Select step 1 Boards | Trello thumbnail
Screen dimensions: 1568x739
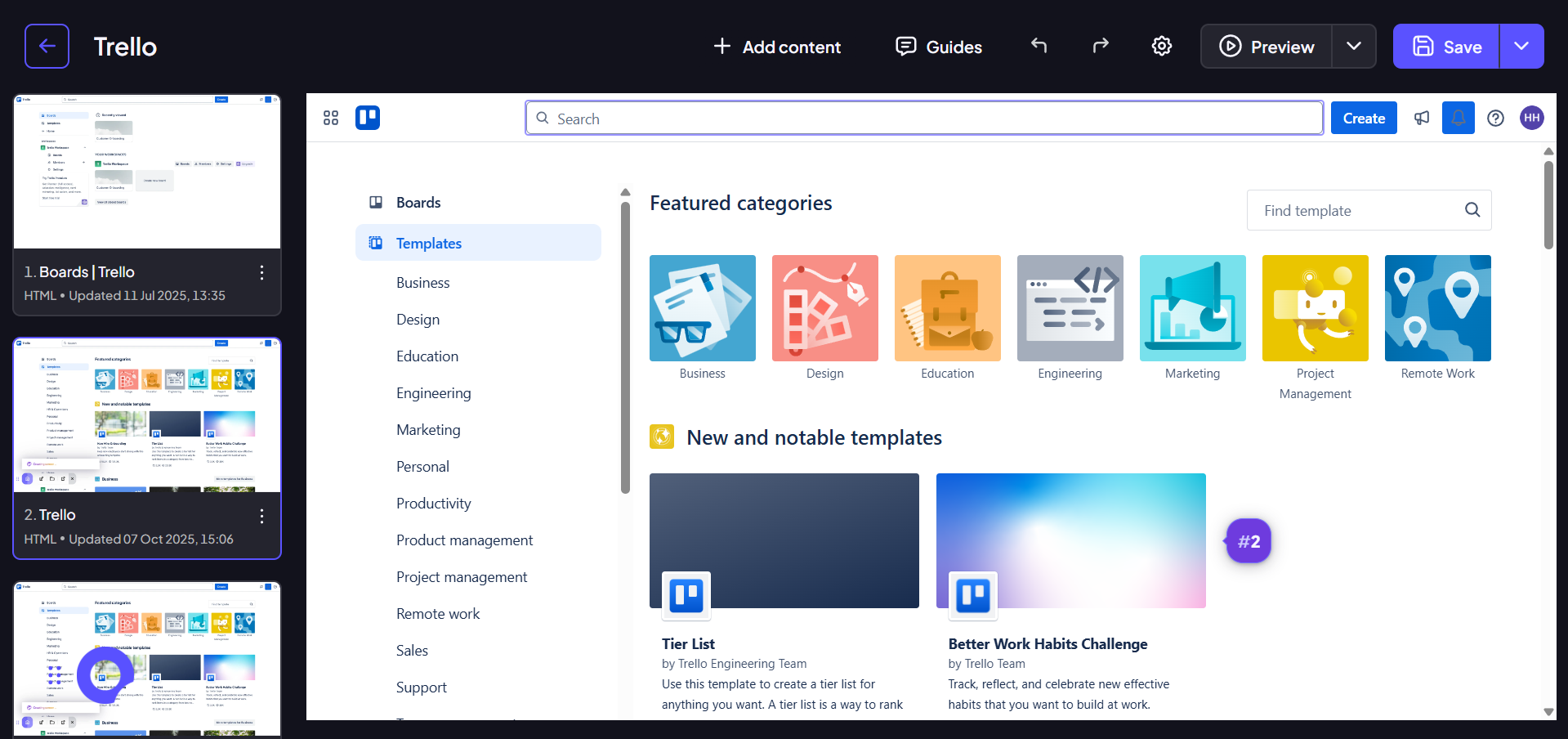[x=147, y=172]
